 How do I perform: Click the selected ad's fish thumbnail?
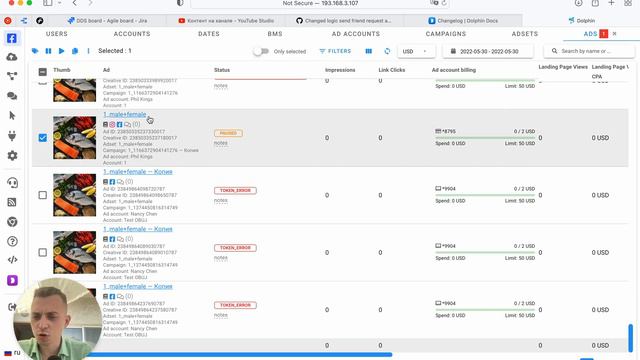pyautogui.click(x=75, y=138)
